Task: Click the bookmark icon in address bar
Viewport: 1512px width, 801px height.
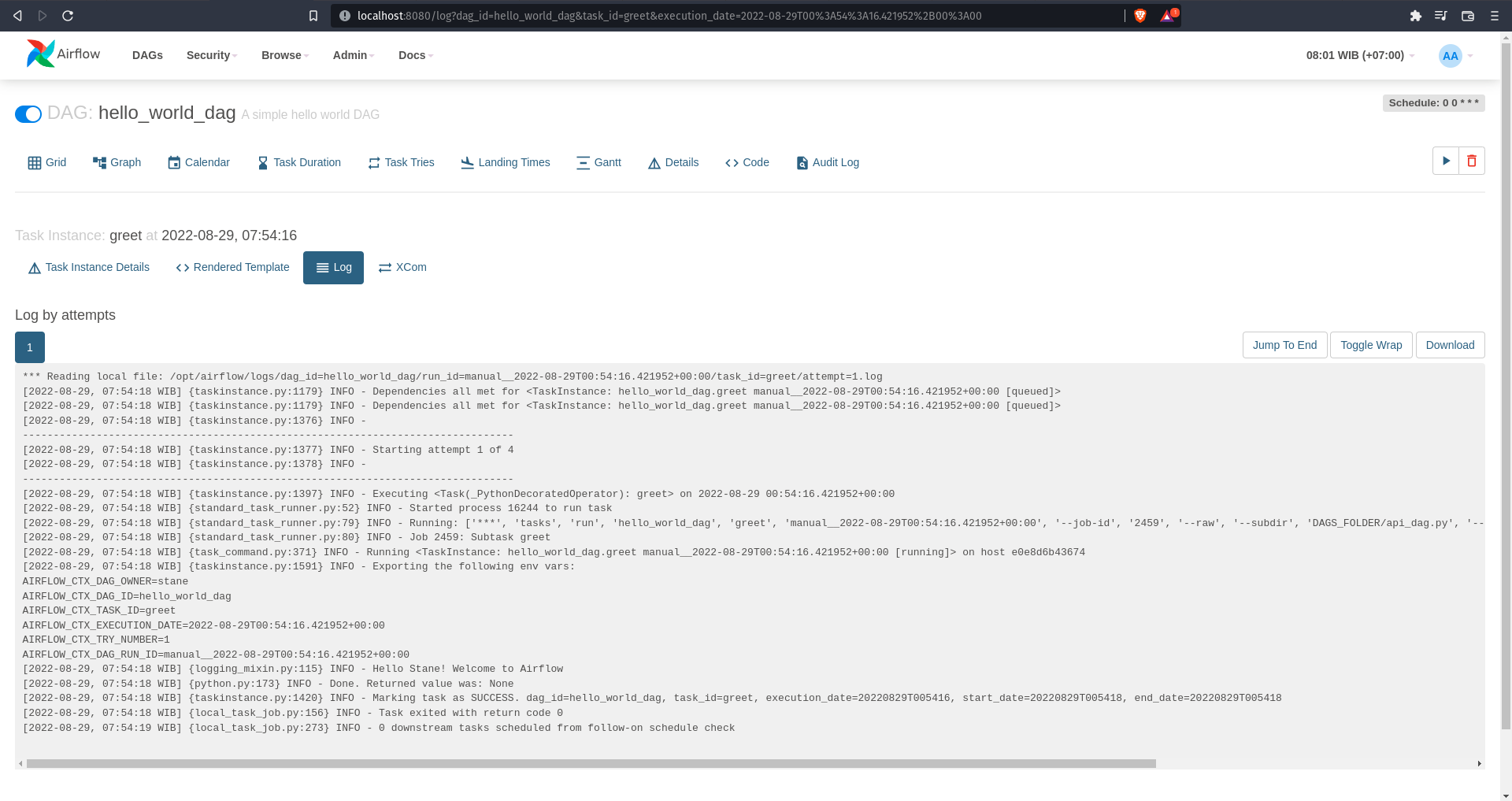Action: point(313,16)
